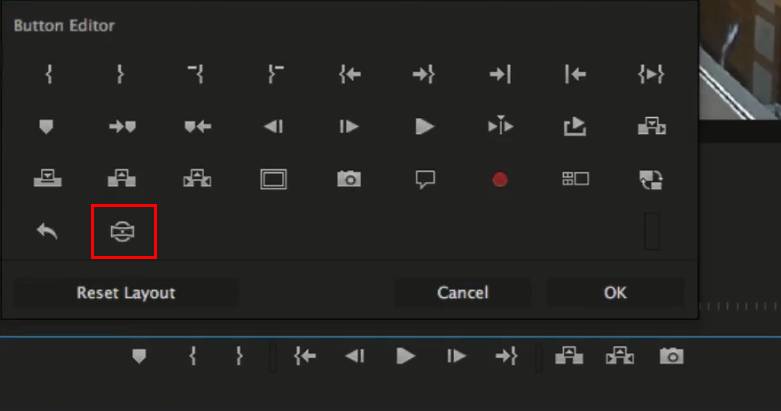This screenshot has height=411, width=781.
Task: Click Export Frame camera in bottom transport bar
Action: pos(672,356)
